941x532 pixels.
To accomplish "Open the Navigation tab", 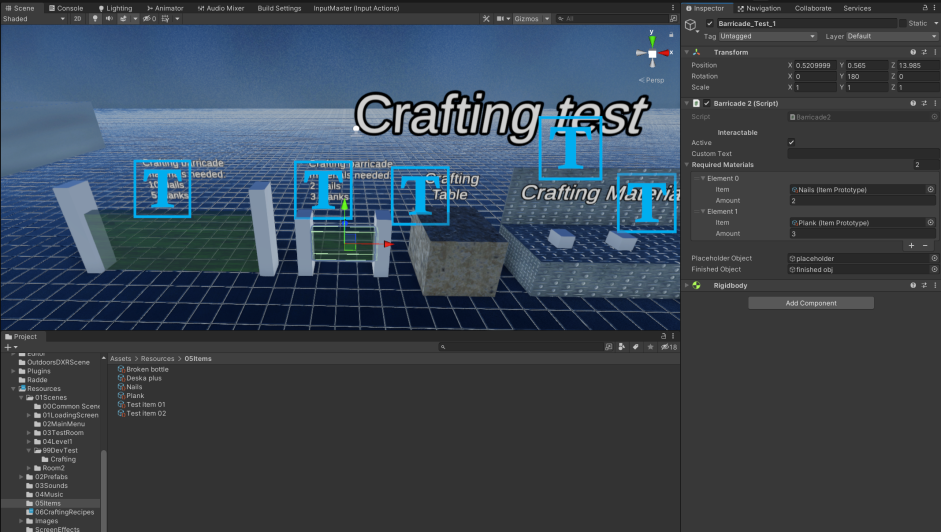I will pos(759,8).
